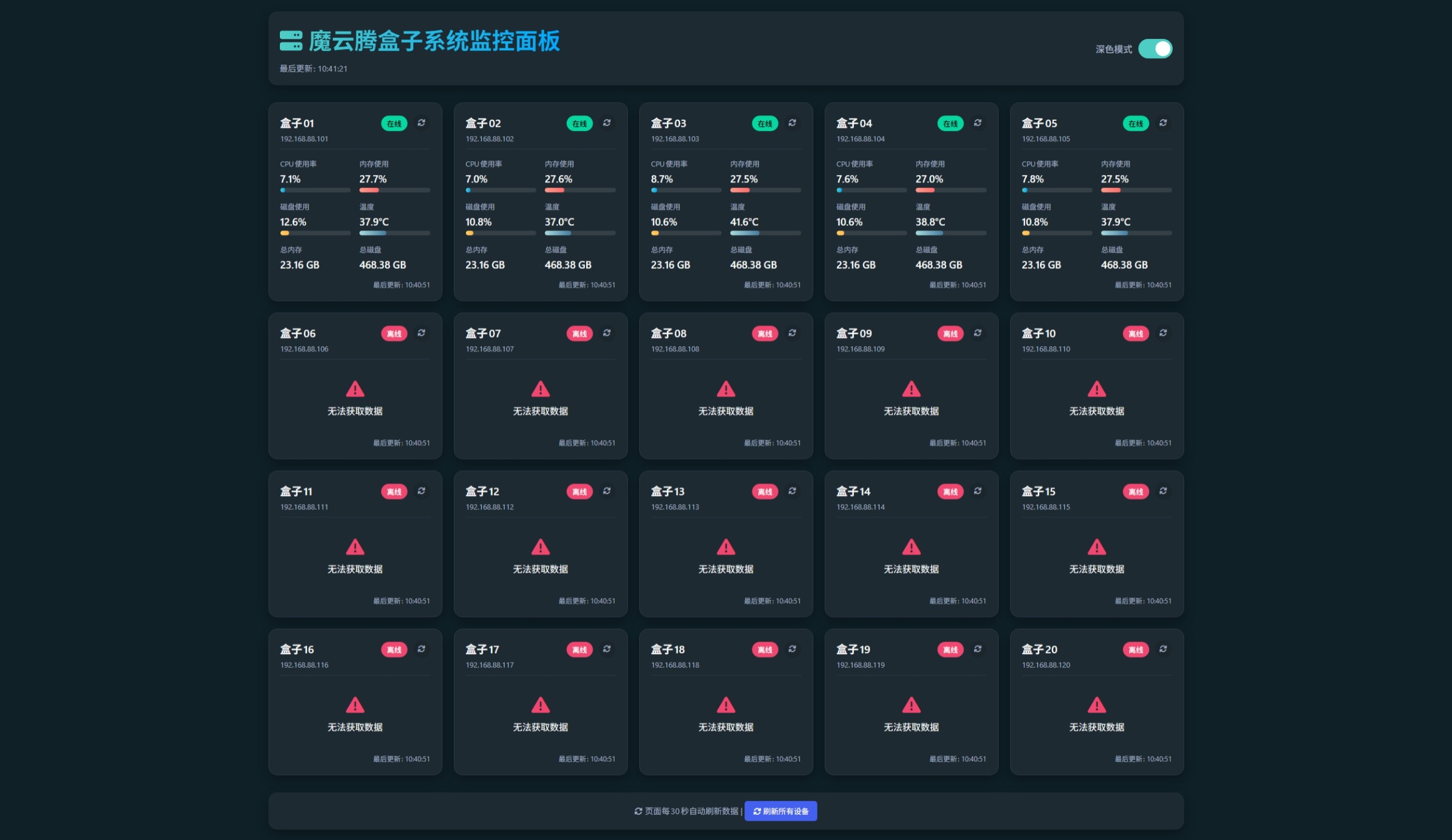Image resolution: width=1452 pixels, height=840 pixels.
Task: Click the server icon in the dashboard title
Action: (x=291, y=42)
